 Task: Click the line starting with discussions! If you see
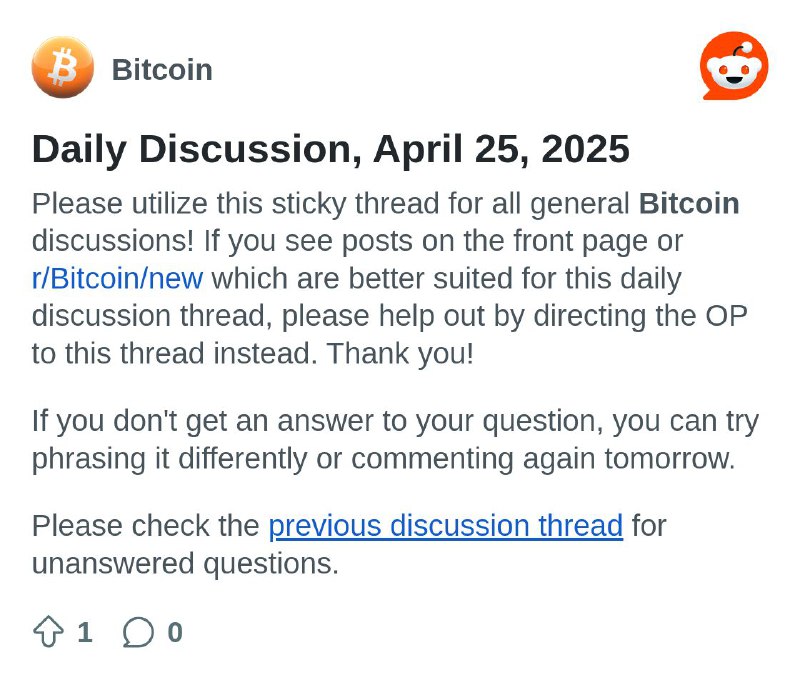(x=357, y=241)
